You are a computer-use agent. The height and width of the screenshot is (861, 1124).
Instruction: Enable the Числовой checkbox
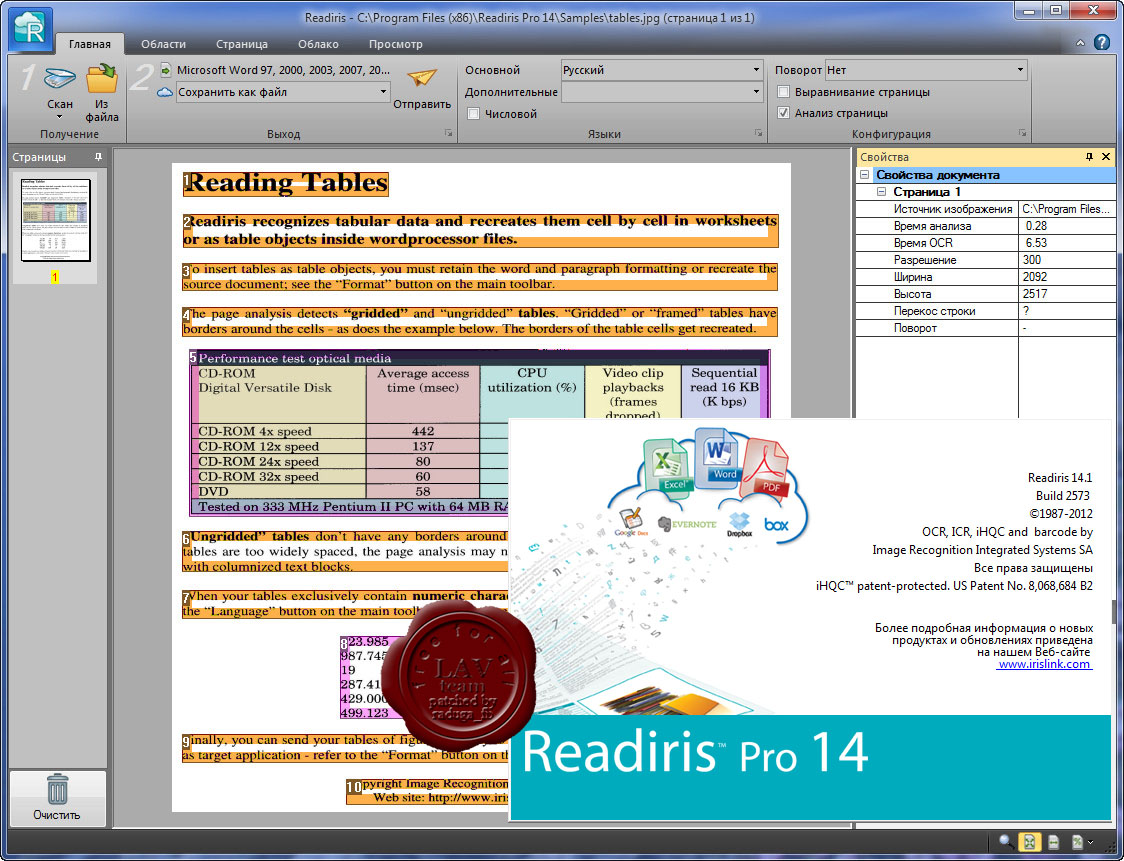473,113
